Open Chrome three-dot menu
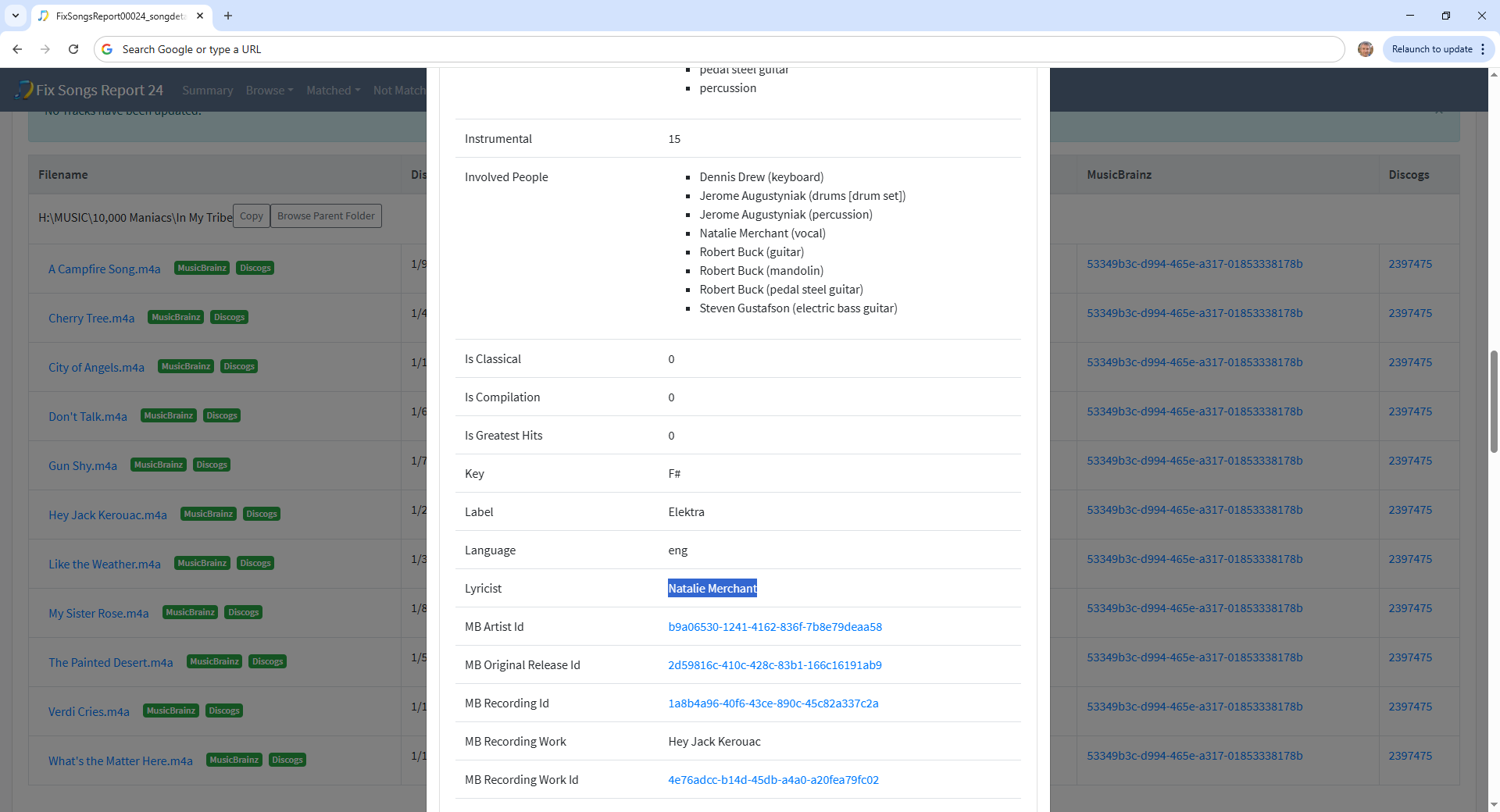Screen dimensions: 1500x812 (1483, 49)
